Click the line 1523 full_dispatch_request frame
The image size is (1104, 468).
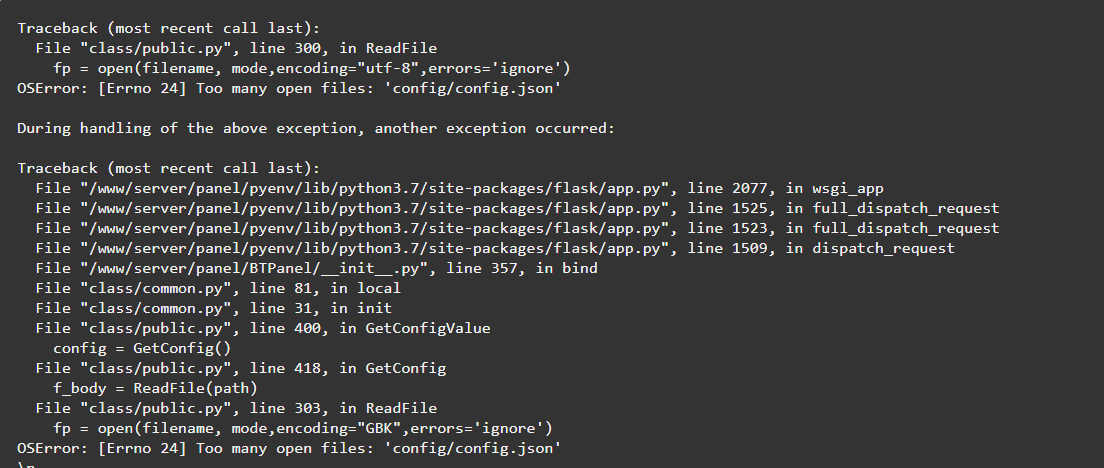coord(517,228)
